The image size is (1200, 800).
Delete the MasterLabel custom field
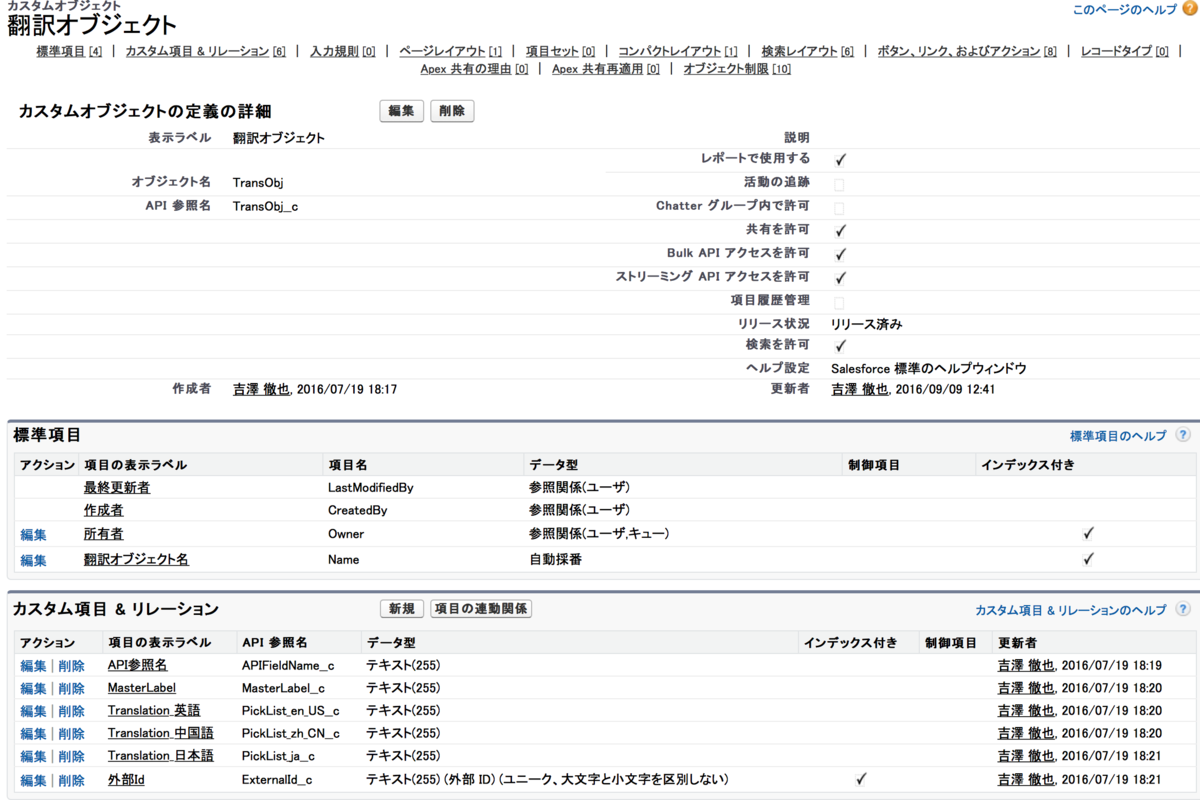71,689
